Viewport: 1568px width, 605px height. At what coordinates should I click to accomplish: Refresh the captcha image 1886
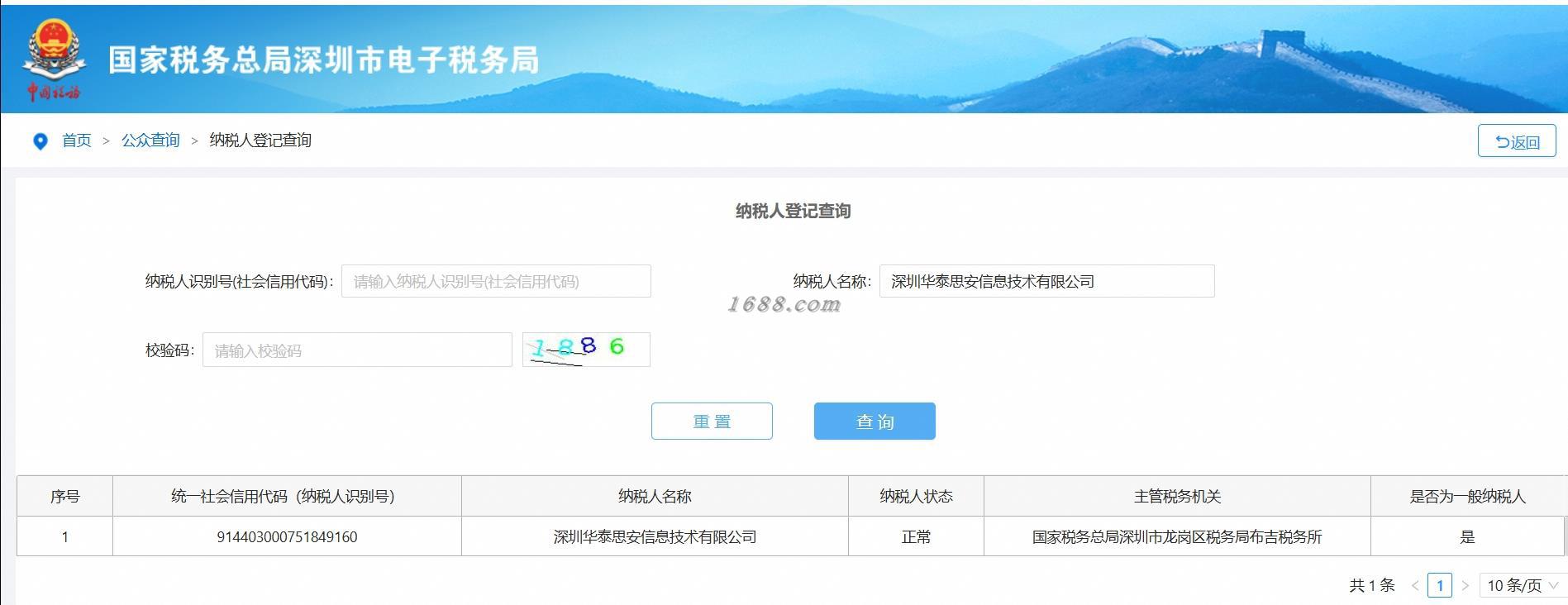point(586,350)
